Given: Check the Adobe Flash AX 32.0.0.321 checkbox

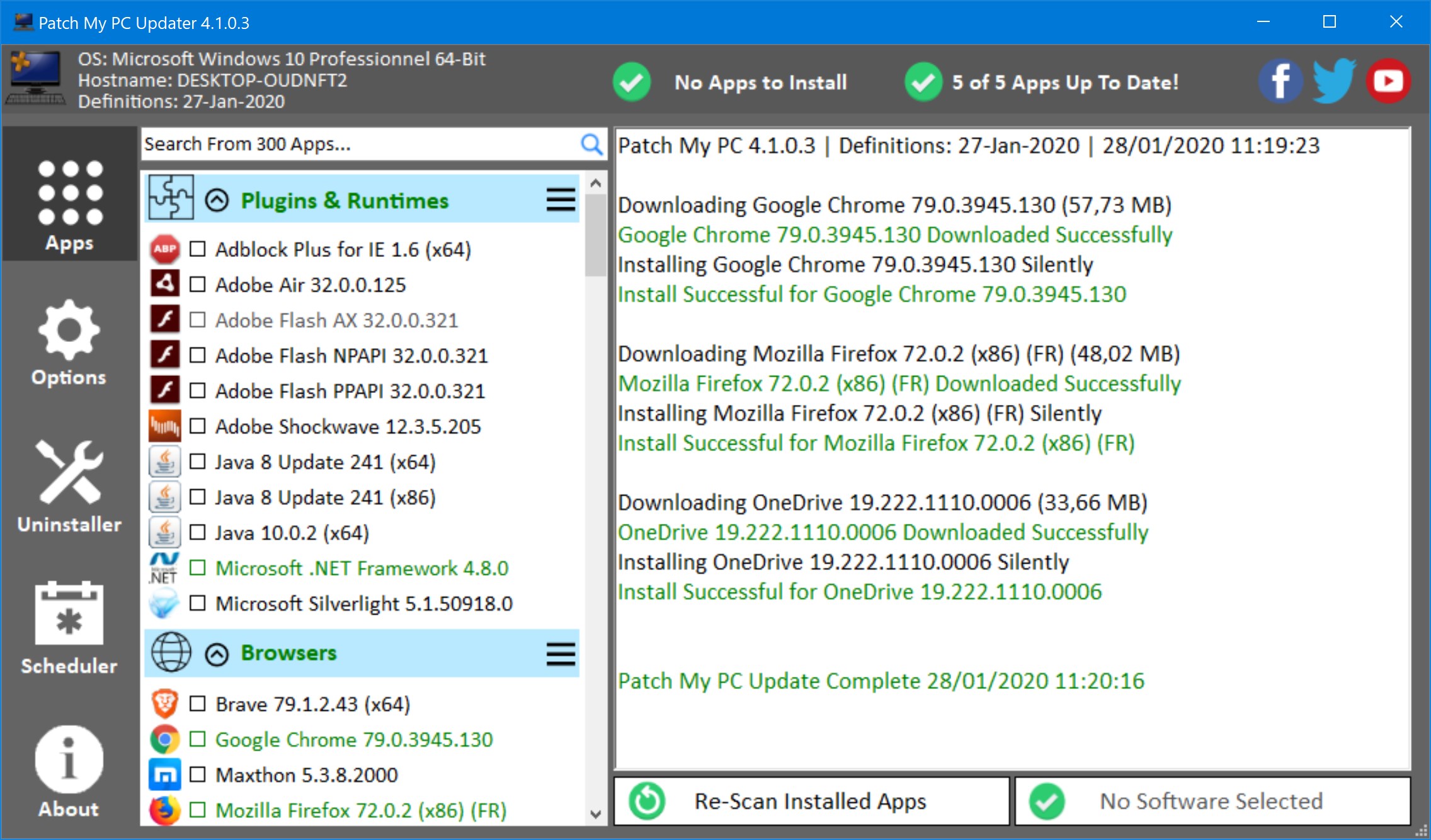Looking at the screenshot, I should pyautogui.click(x=198, y=320).
